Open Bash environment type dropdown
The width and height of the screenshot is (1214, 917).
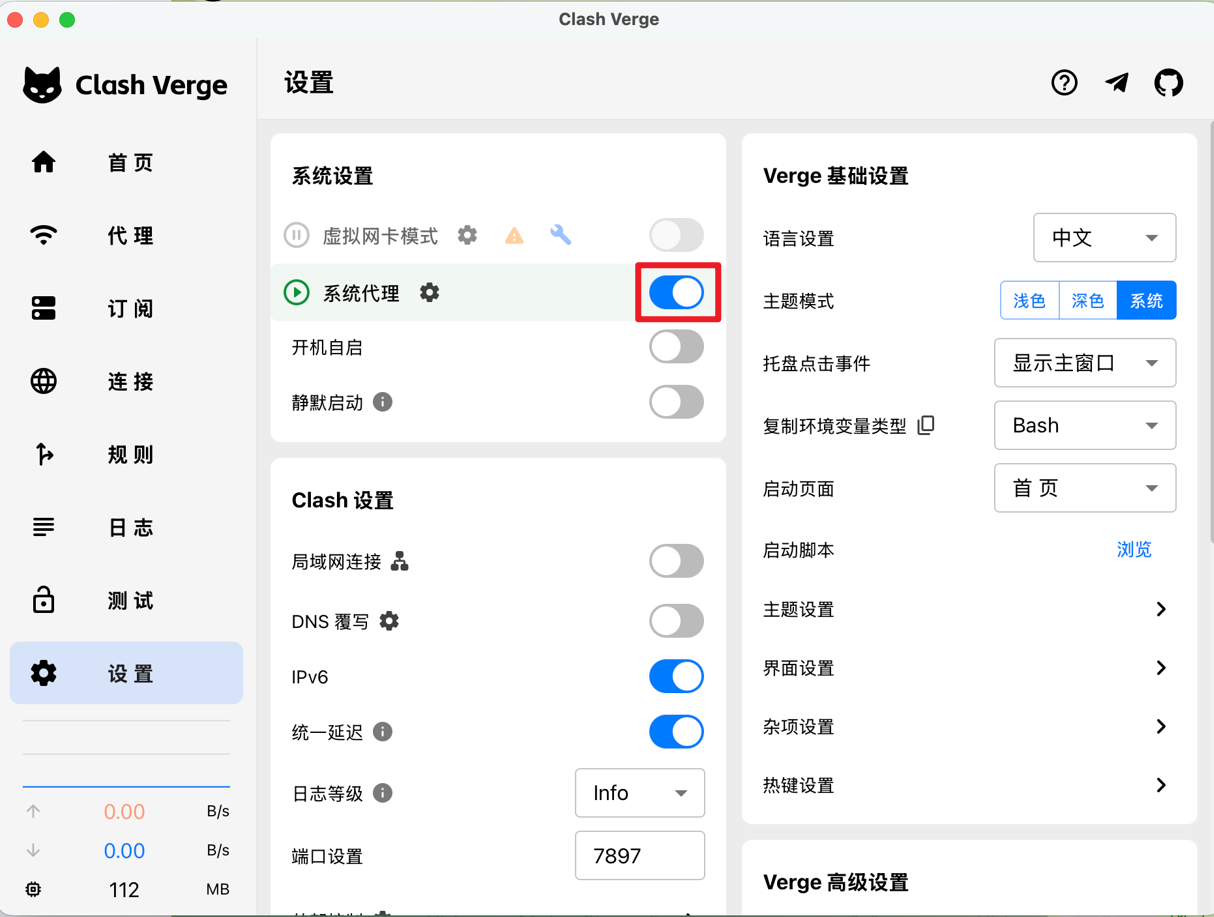(1085, 425)
